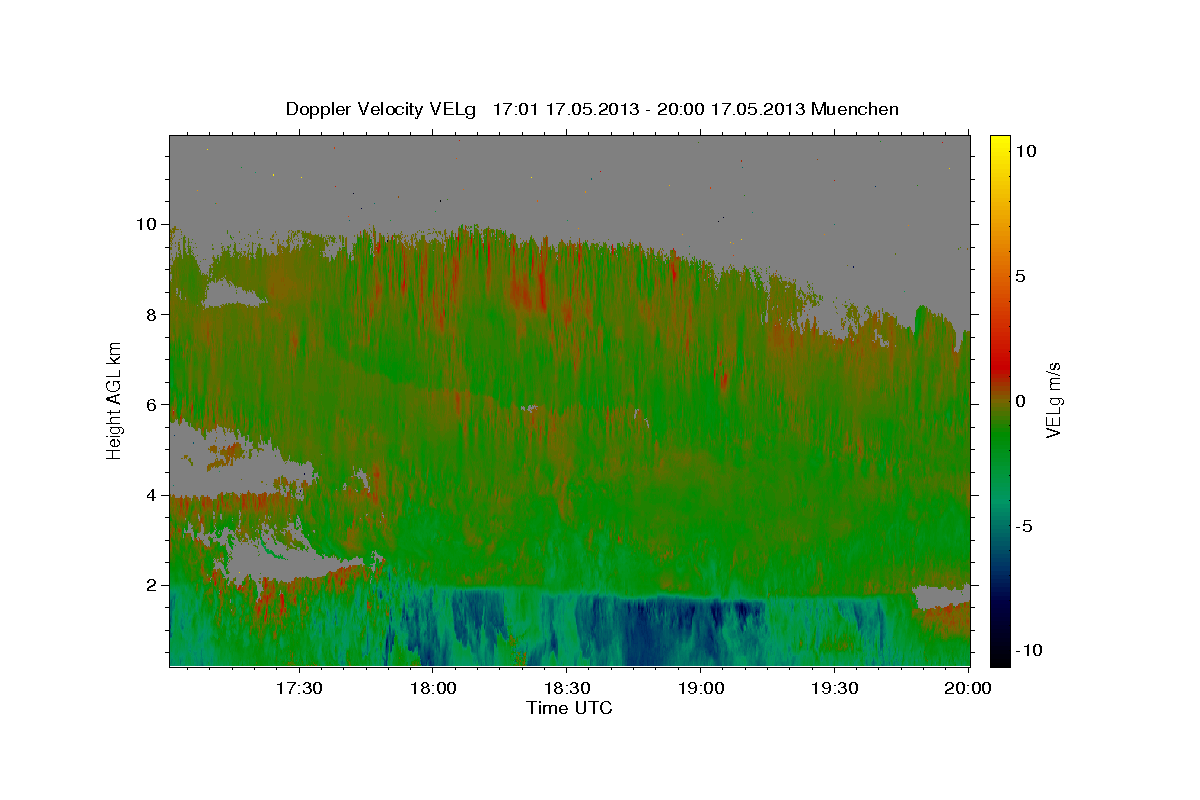Click the '19:30' time axis label
The width and height of the screenshot is (1200, 800).
[x=834, y=689]
